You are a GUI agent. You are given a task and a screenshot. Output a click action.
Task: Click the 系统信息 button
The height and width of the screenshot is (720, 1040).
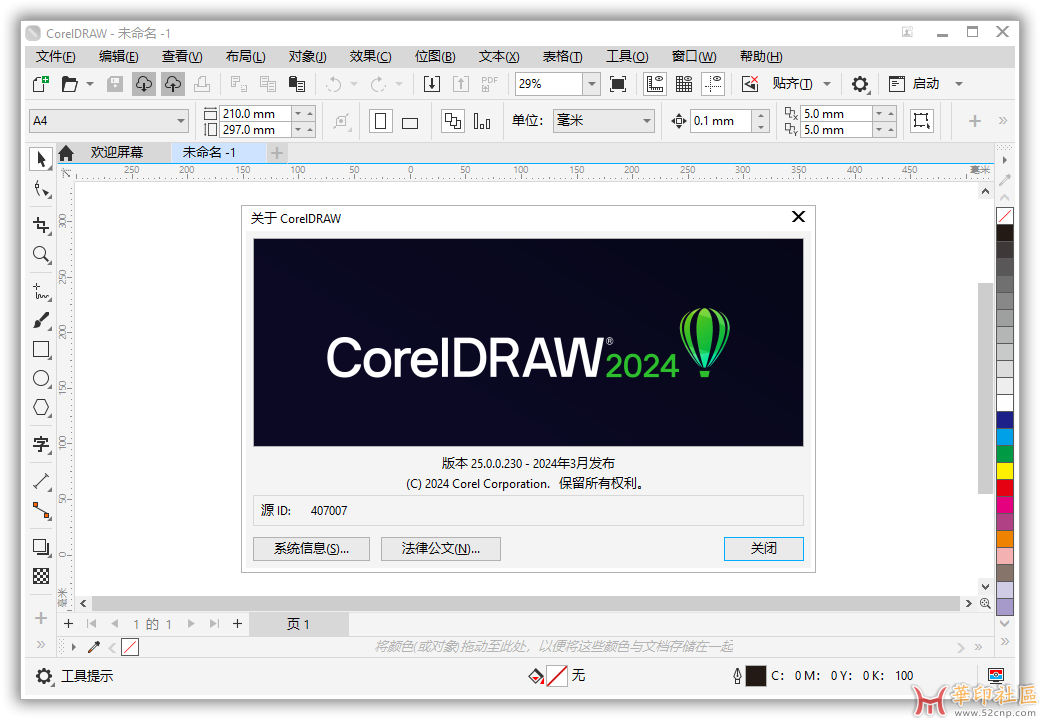(311, 549)
